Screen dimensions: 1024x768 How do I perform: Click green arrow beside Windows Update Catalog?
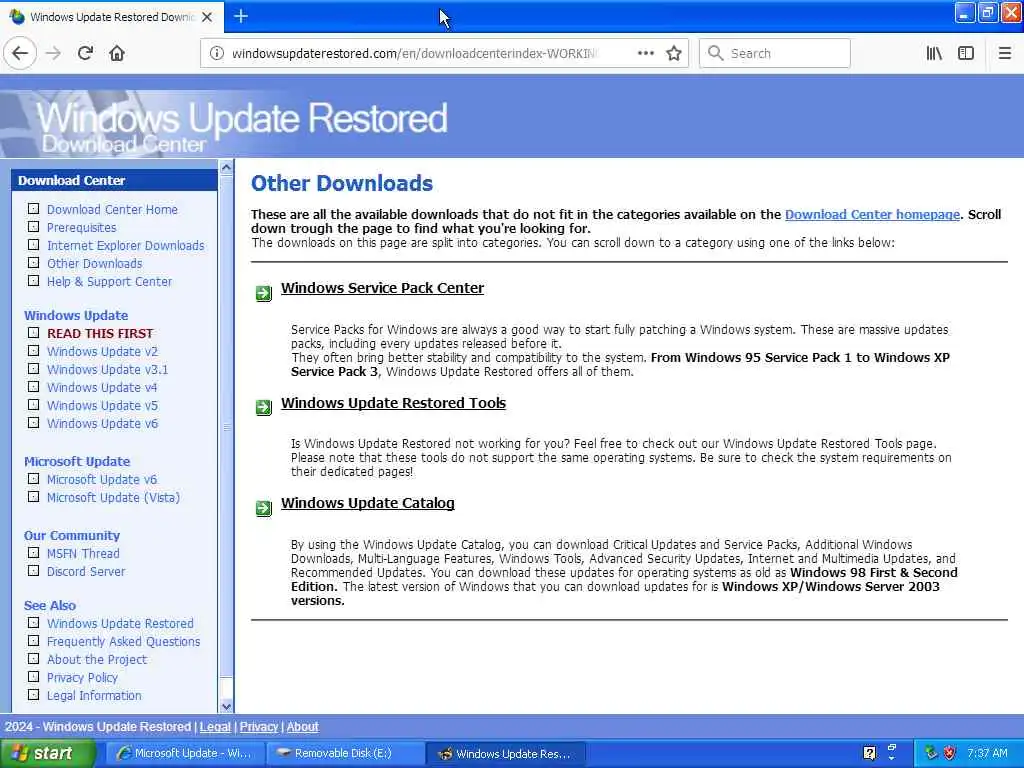[x=263, y=507]
